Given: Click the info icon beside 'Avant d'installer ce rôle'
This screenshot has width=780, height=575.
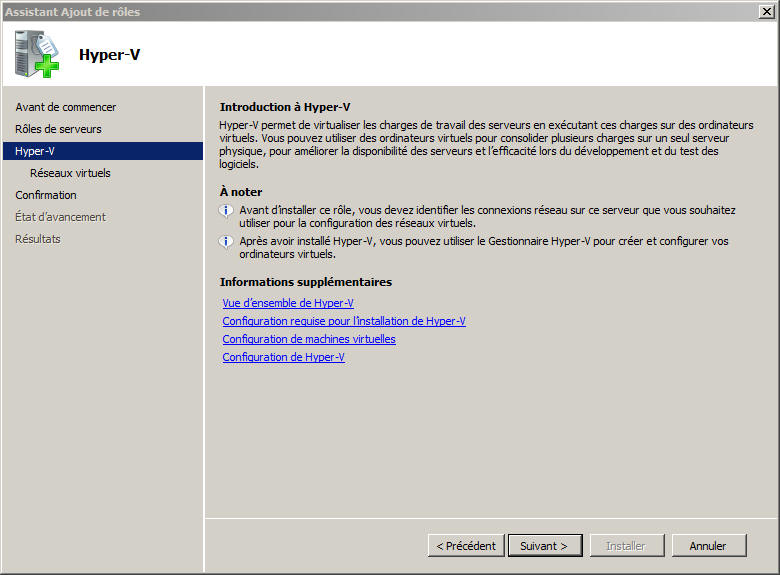Looking at the screenshot, I should coord(226,211).
